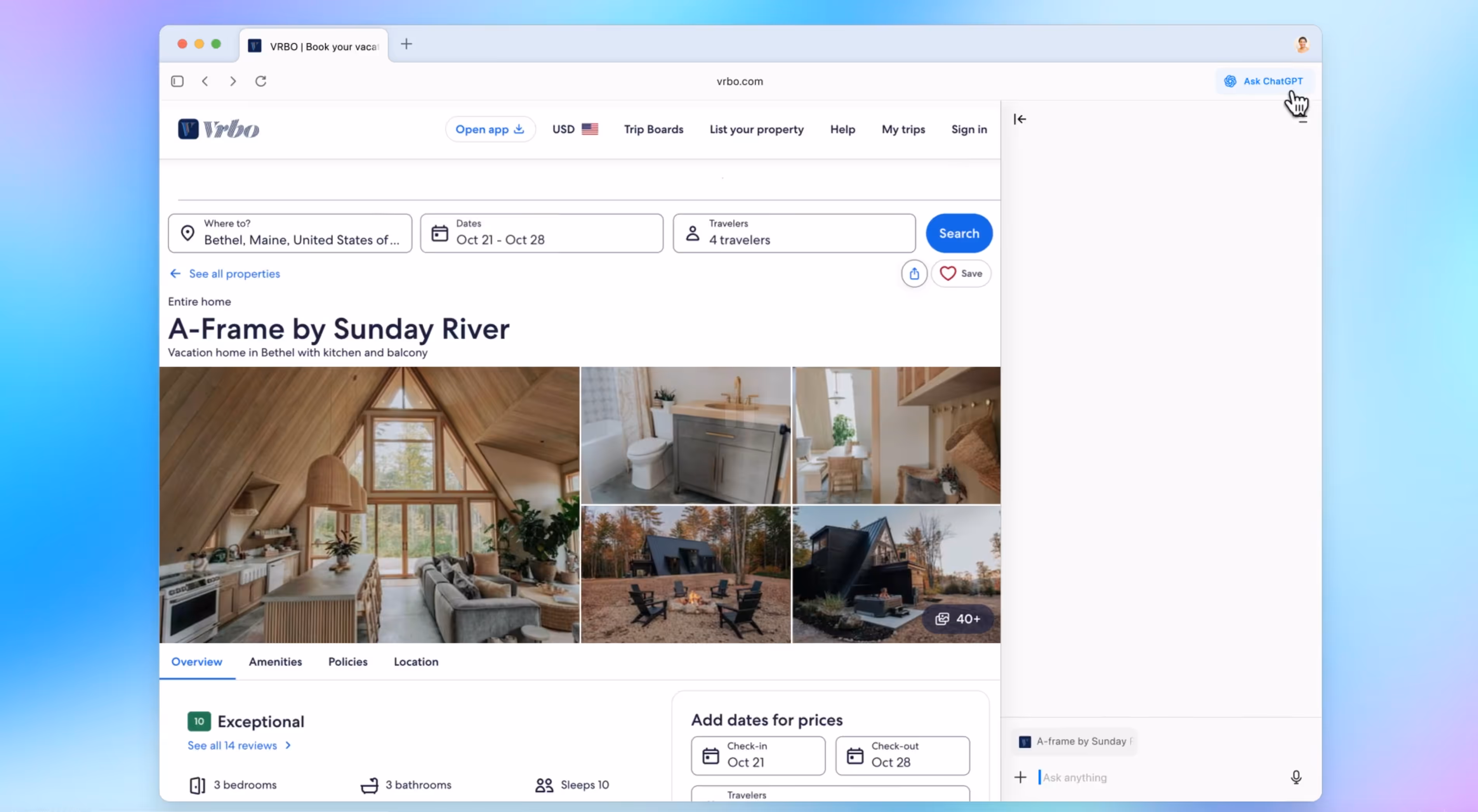Open the fire pit exterior photo thumbnail
1478x812 pixels.
coord(685,573)
